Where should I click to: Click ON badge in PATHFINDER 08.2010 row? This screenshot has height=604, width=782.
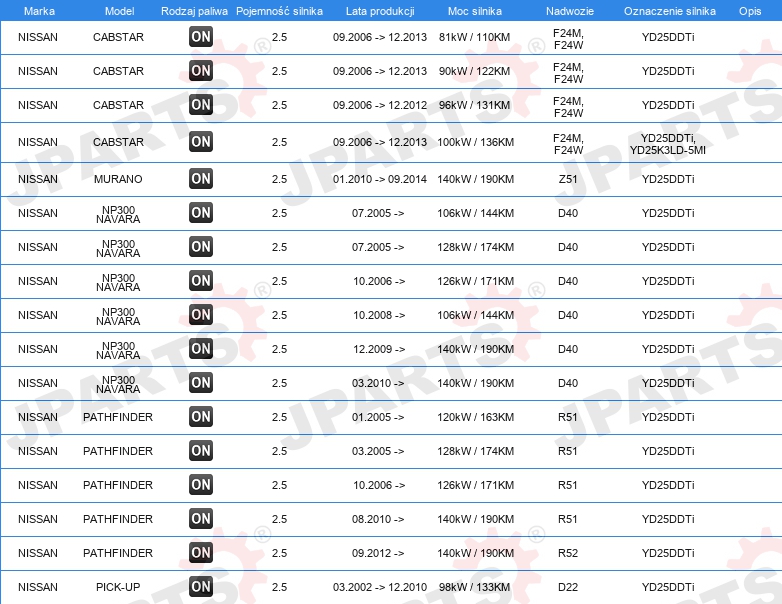(x=201, y=519)
